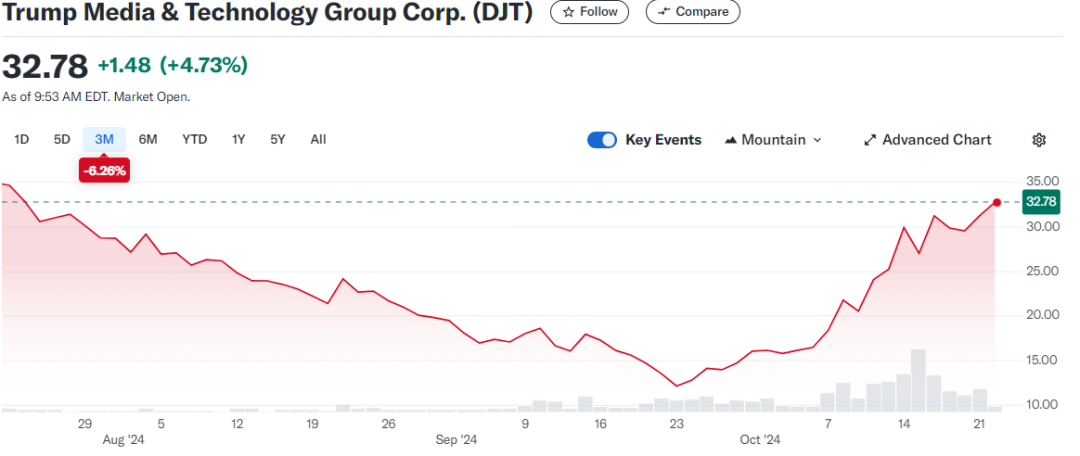Click the Trump Media & Technology Group title
1080x456 pixels.
(x=267, y=13)
